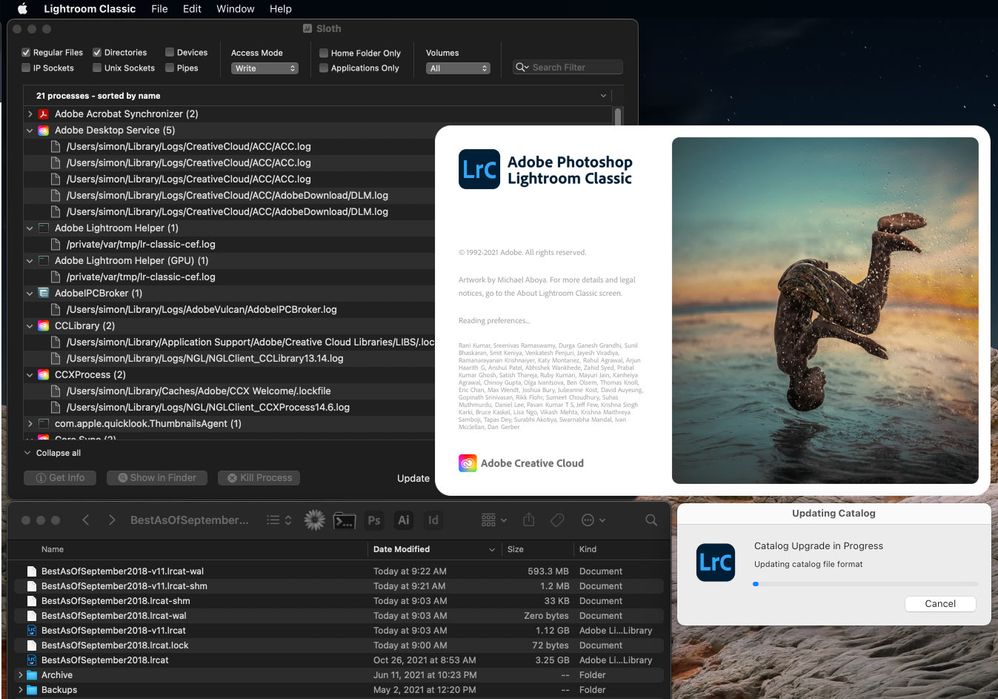Open the Help menu
Screen dimensions: 998x699
tap(281, 9)
